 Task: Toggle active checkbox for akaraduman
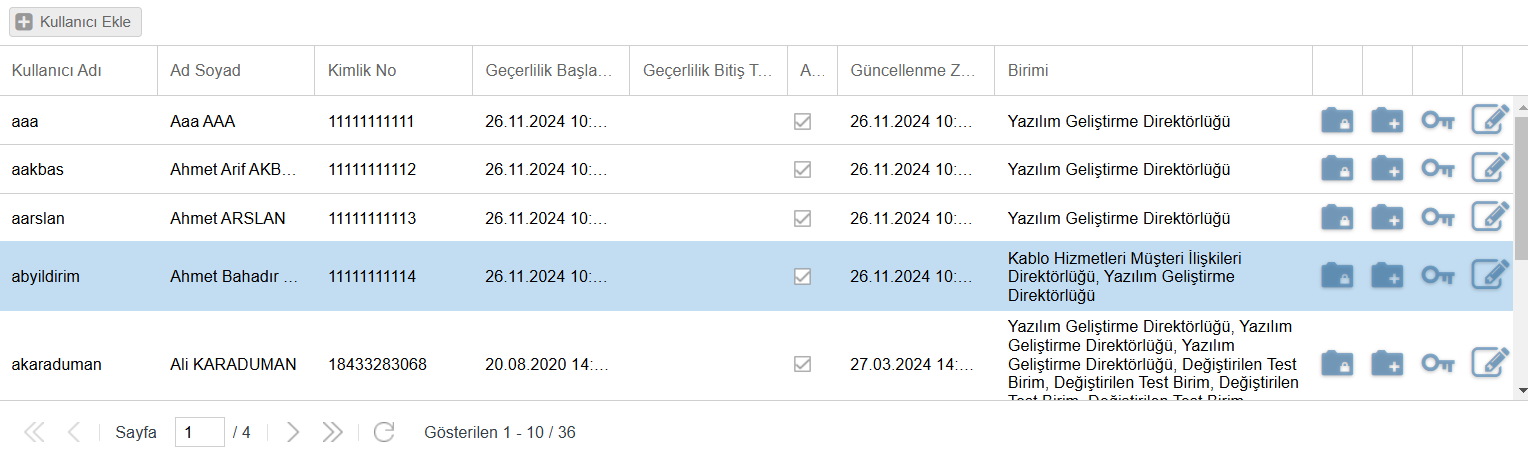(802, 364)
